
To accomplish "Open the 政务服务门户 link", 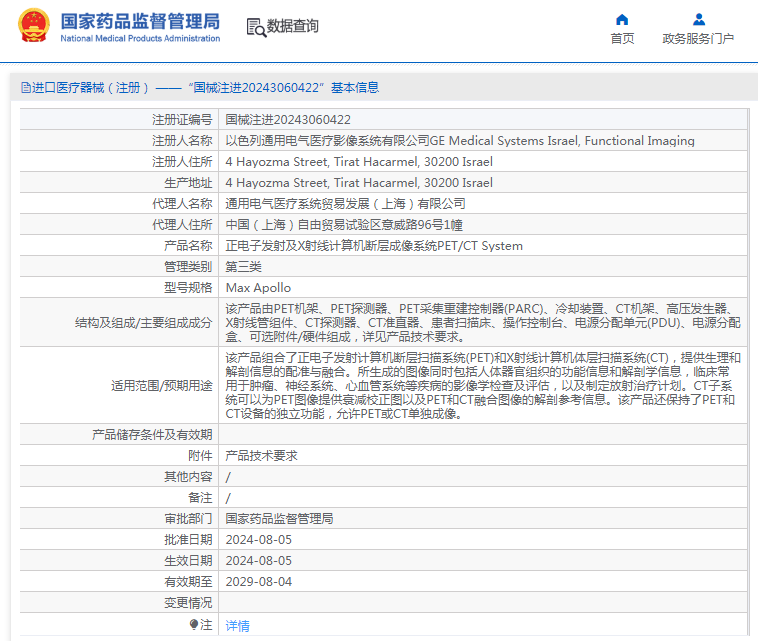I will tap(698, 38).
